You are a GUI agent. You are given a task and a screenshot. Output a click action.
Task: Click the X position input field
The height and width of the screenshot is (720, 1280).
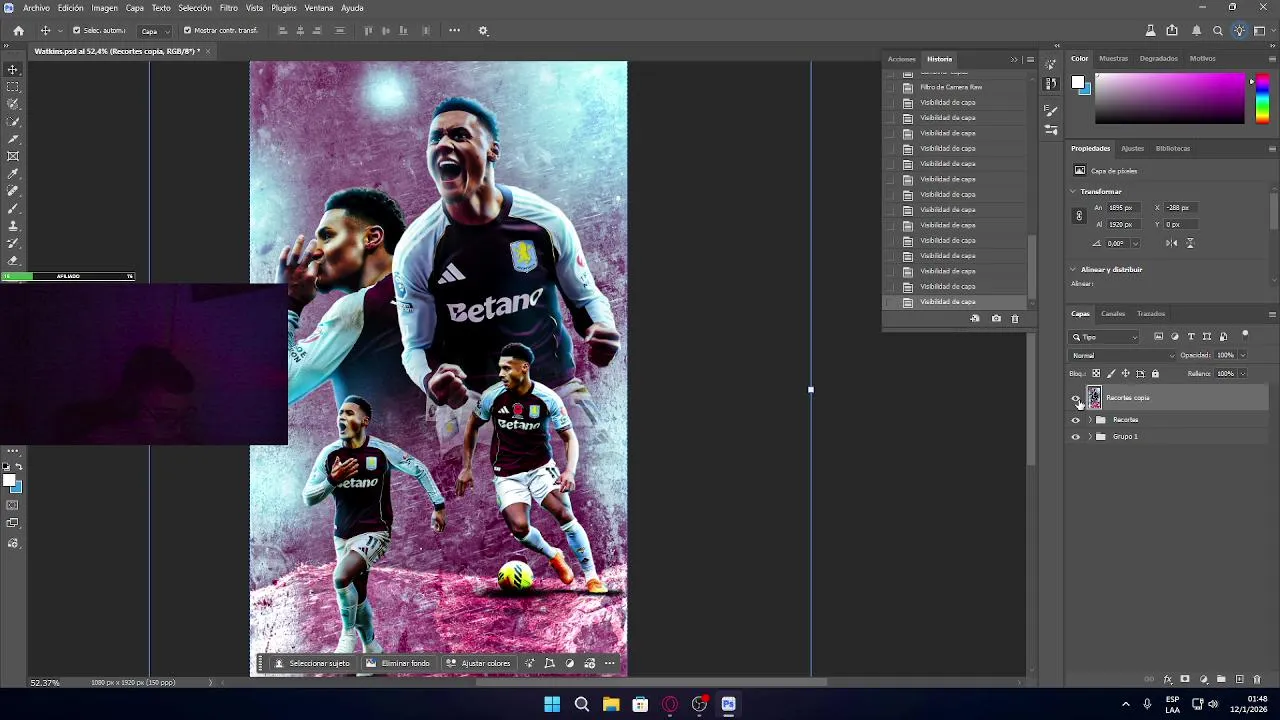click(1180, 208)
